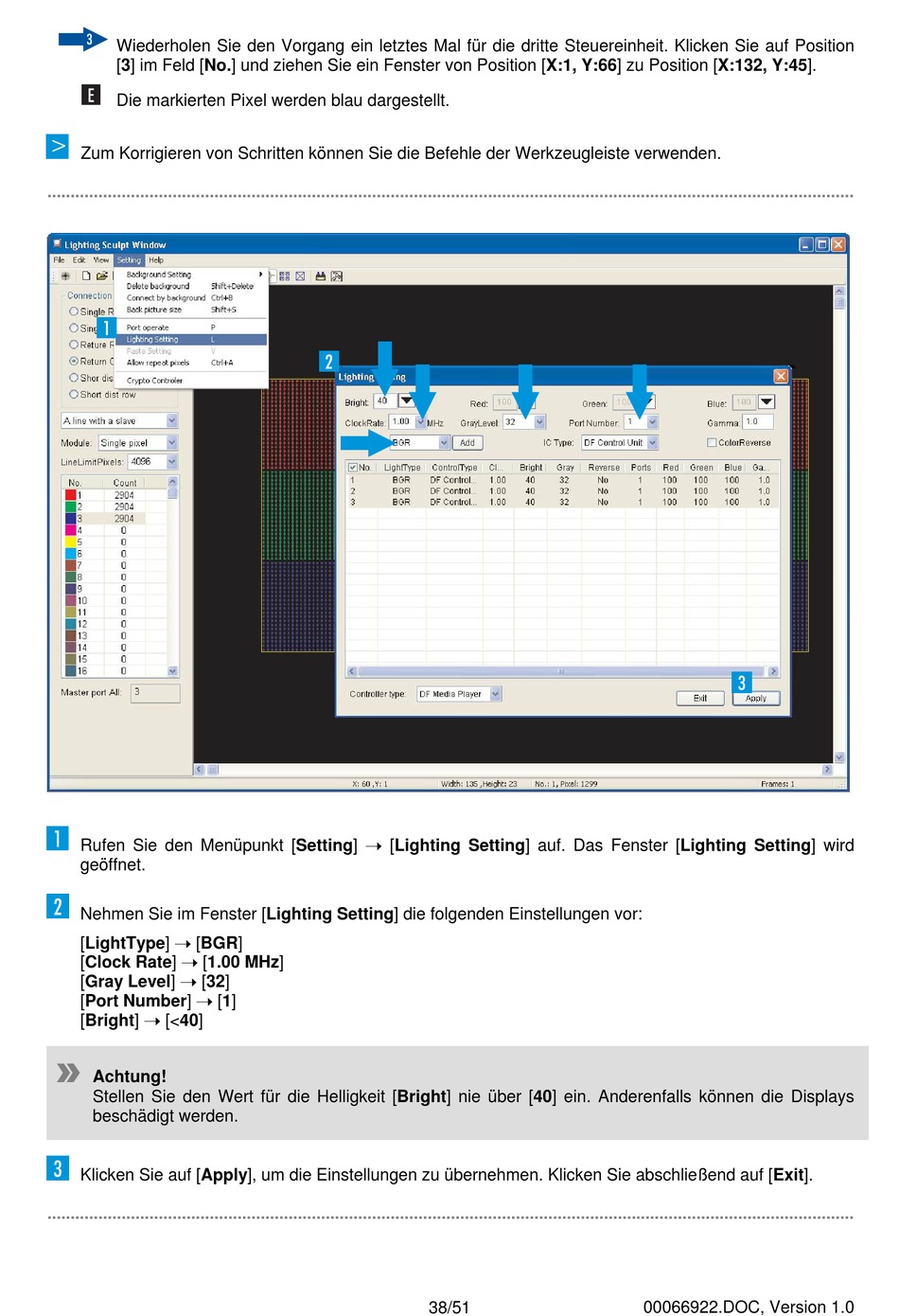
Task: Click the rightmost toolbar icon after binoculars
Action: [x=337, y=276]
